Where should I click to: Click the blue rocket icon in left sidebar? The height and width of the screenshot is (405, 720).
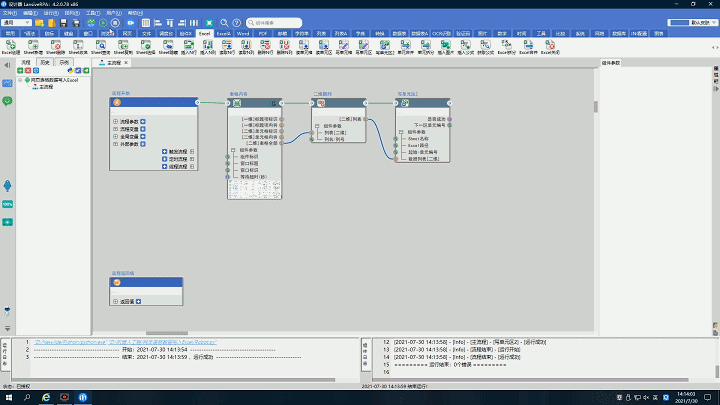coord(7,186)
